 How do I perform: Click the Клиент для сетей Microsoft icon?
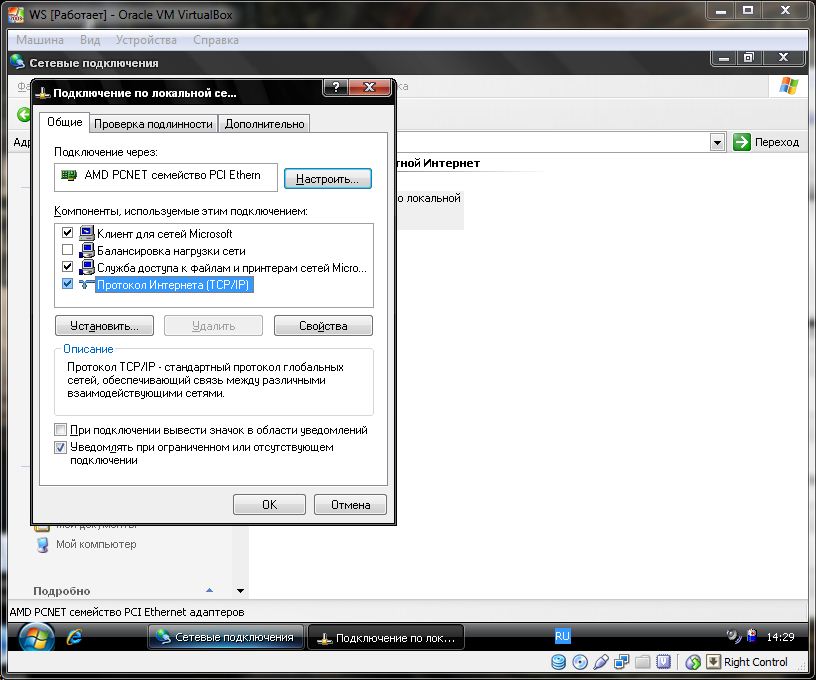(86, 233)
